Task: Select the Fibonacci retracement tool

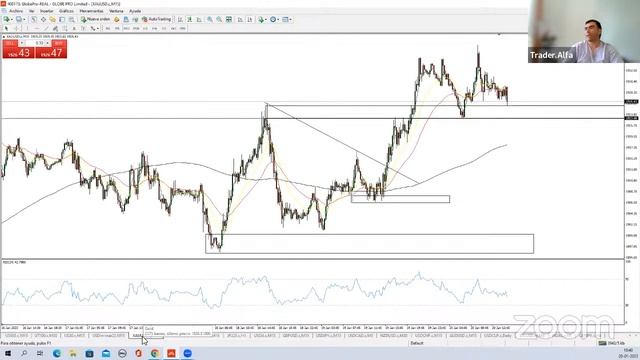Action: pos(65,28)
